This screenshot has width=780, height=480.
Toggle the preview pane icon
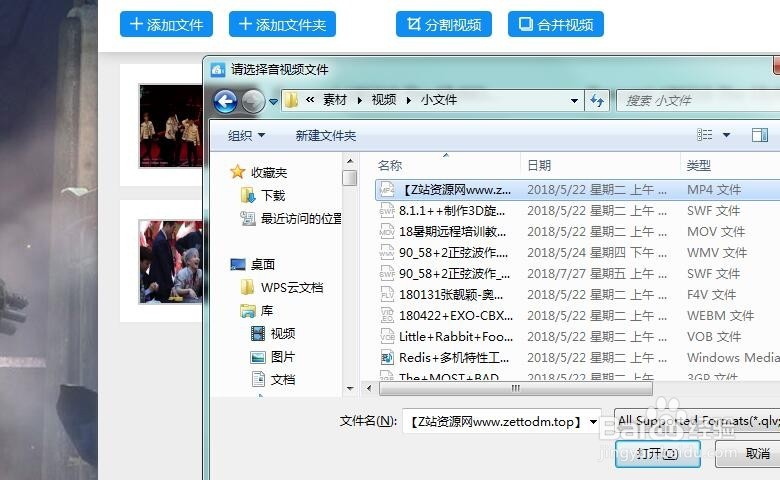tap(760, 135)
